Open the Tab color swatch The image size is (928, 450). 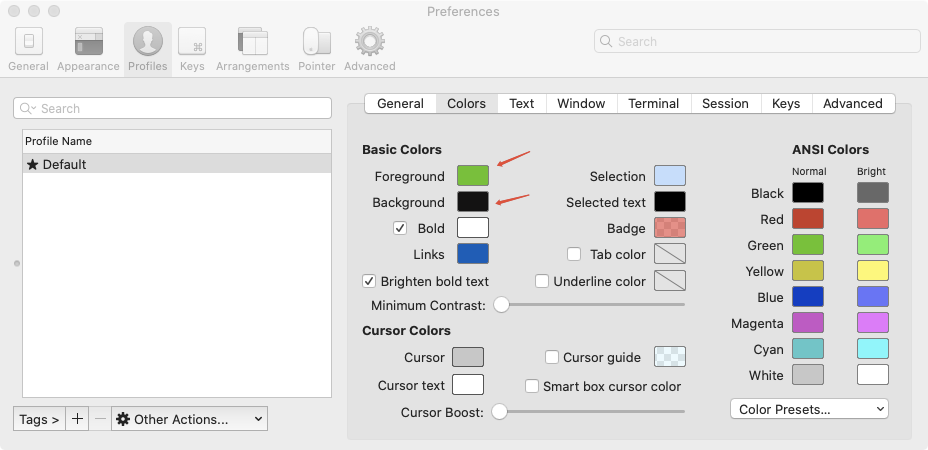[x=670, y=254]
